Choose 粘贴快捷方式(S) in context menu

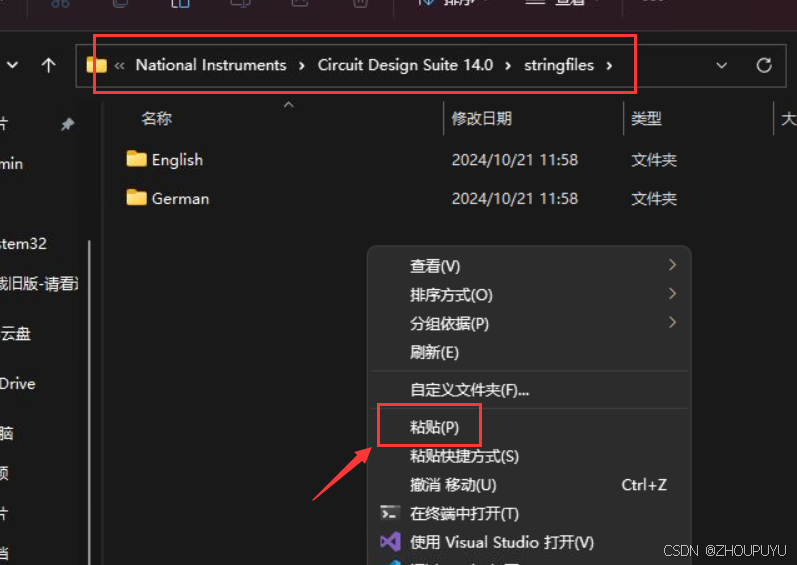tap(529, 456)
